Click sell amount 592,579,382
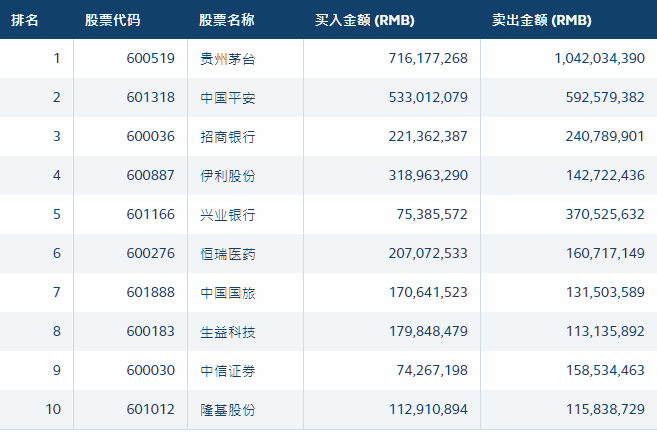Screen dimensions: 657x432 pos(605,97)
